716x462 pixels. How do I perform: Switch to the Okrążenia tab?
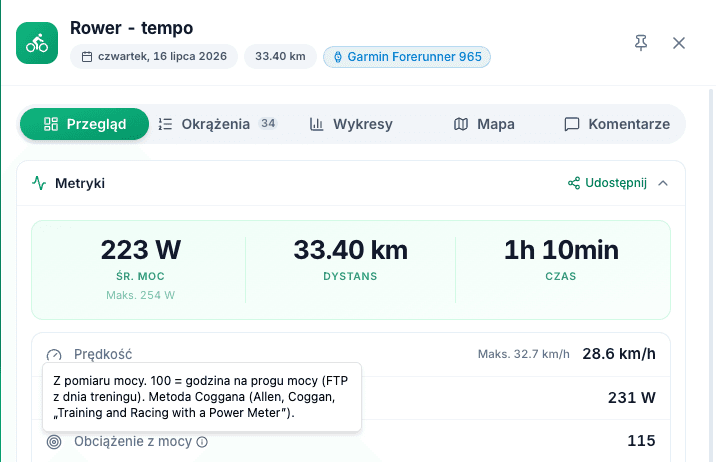[217, 124]
